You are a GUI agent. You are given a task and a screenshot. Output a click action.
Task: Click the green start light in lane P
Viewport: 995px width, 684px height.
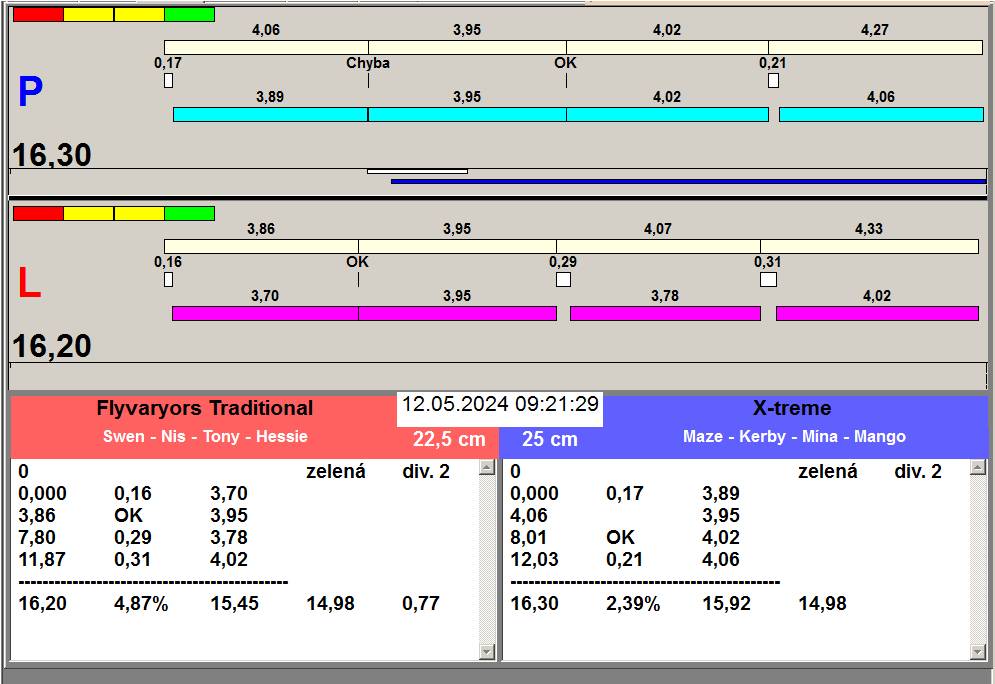pos(189,15)
